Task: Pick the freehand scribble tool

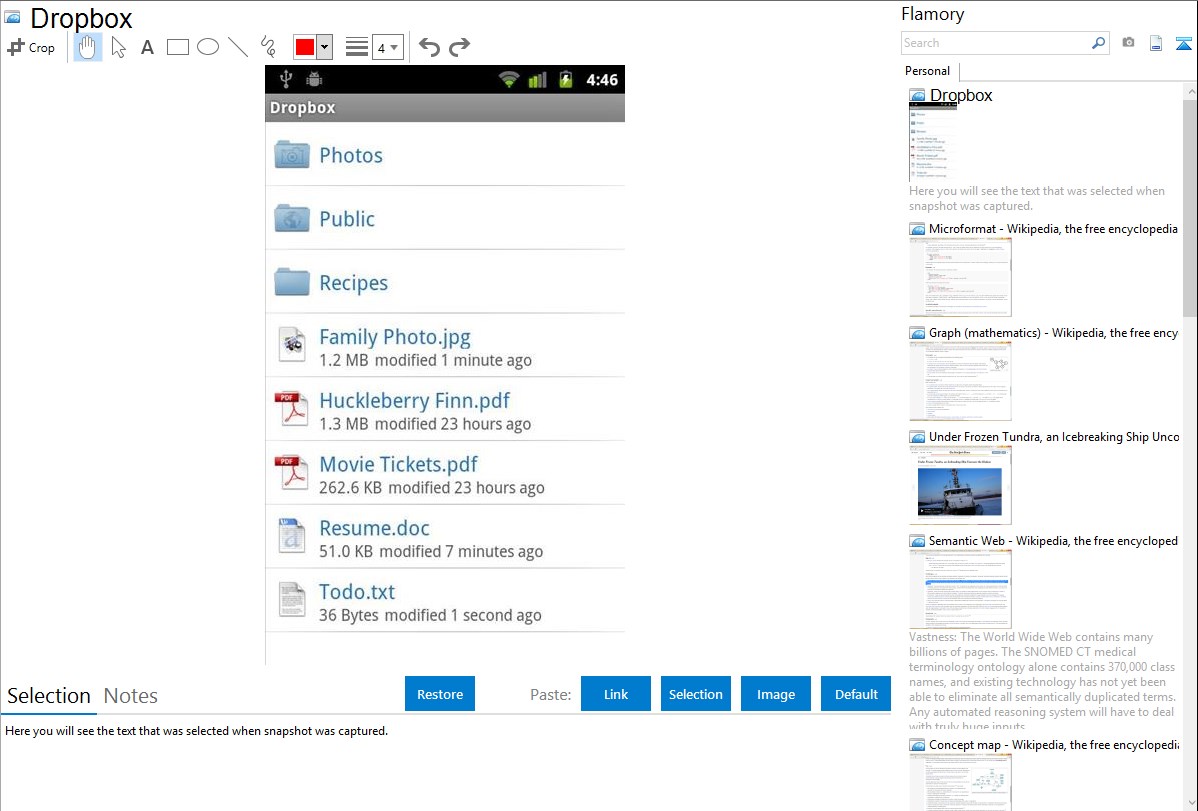Action: tap(268, 47)
